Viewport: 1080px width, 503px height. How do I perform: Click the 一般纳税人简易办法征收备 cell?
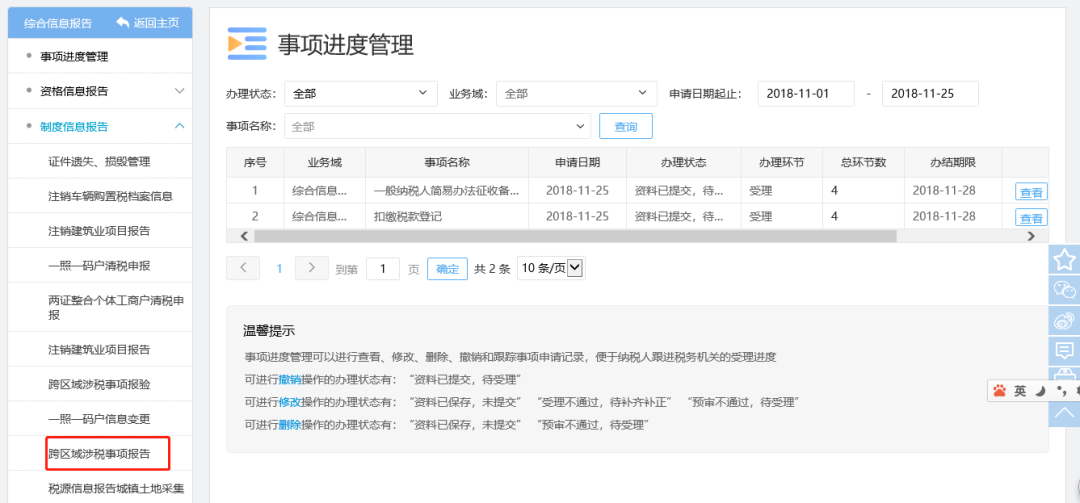point(447,190)
